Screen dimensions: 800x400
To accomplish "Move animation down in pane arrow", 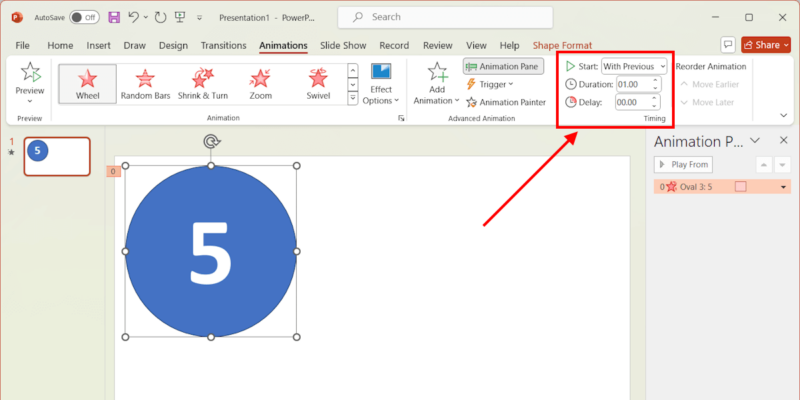I will pos(782,164).
